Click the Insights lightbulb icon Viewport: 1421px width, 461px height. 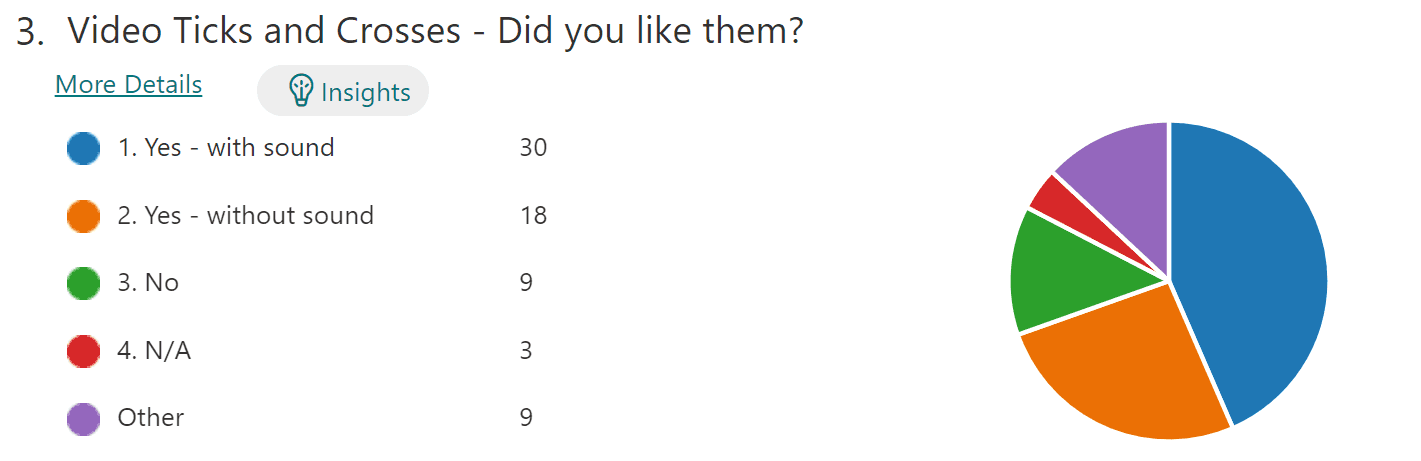pos(301,91)
